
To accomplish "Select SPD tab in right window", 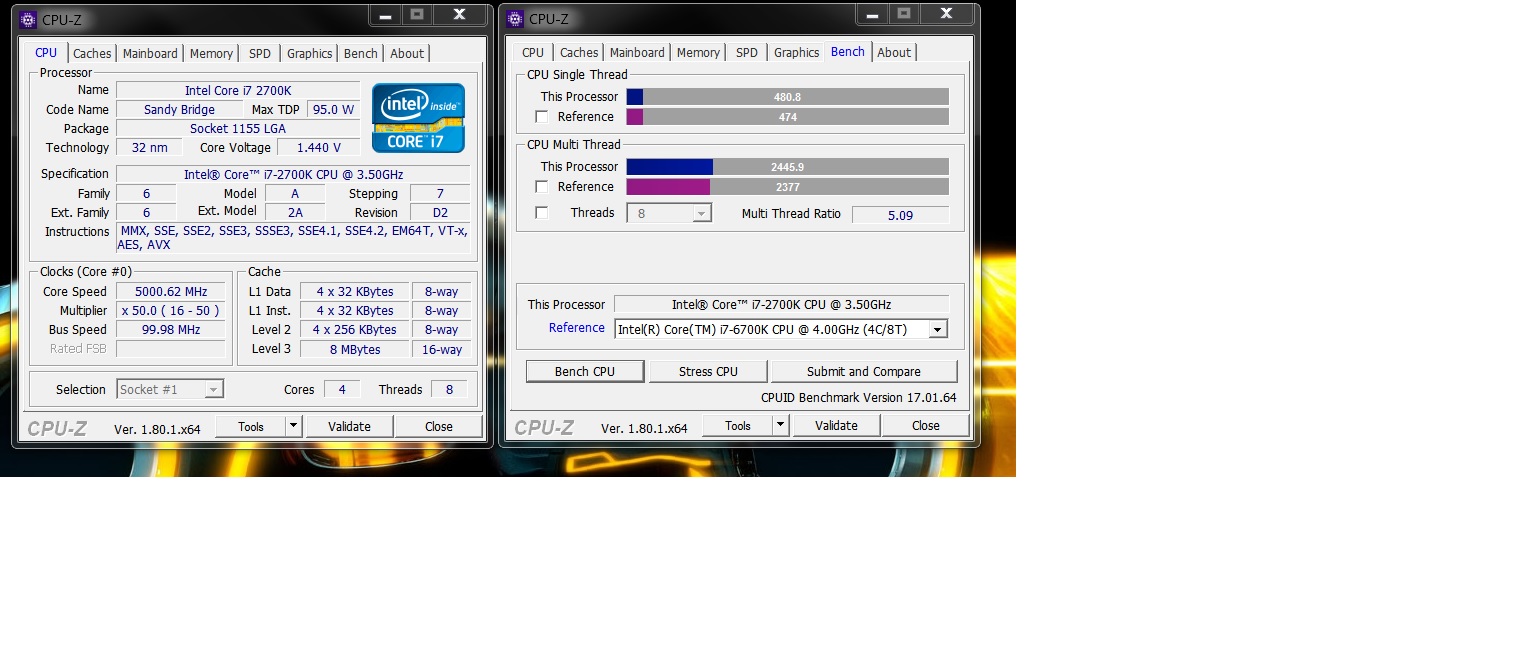I will click(x=746, y=53).
